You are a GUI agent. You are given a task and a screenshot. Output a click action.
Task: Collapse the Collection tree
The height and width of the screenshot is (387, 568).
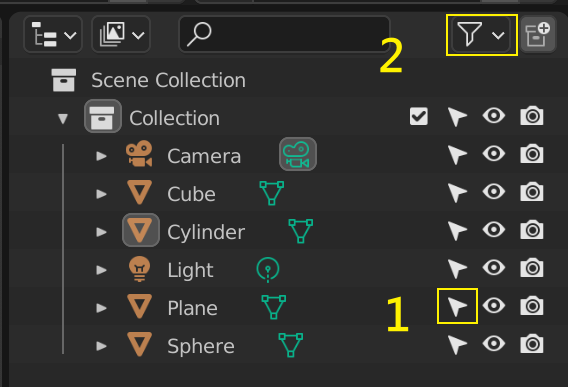coord(63,118)
